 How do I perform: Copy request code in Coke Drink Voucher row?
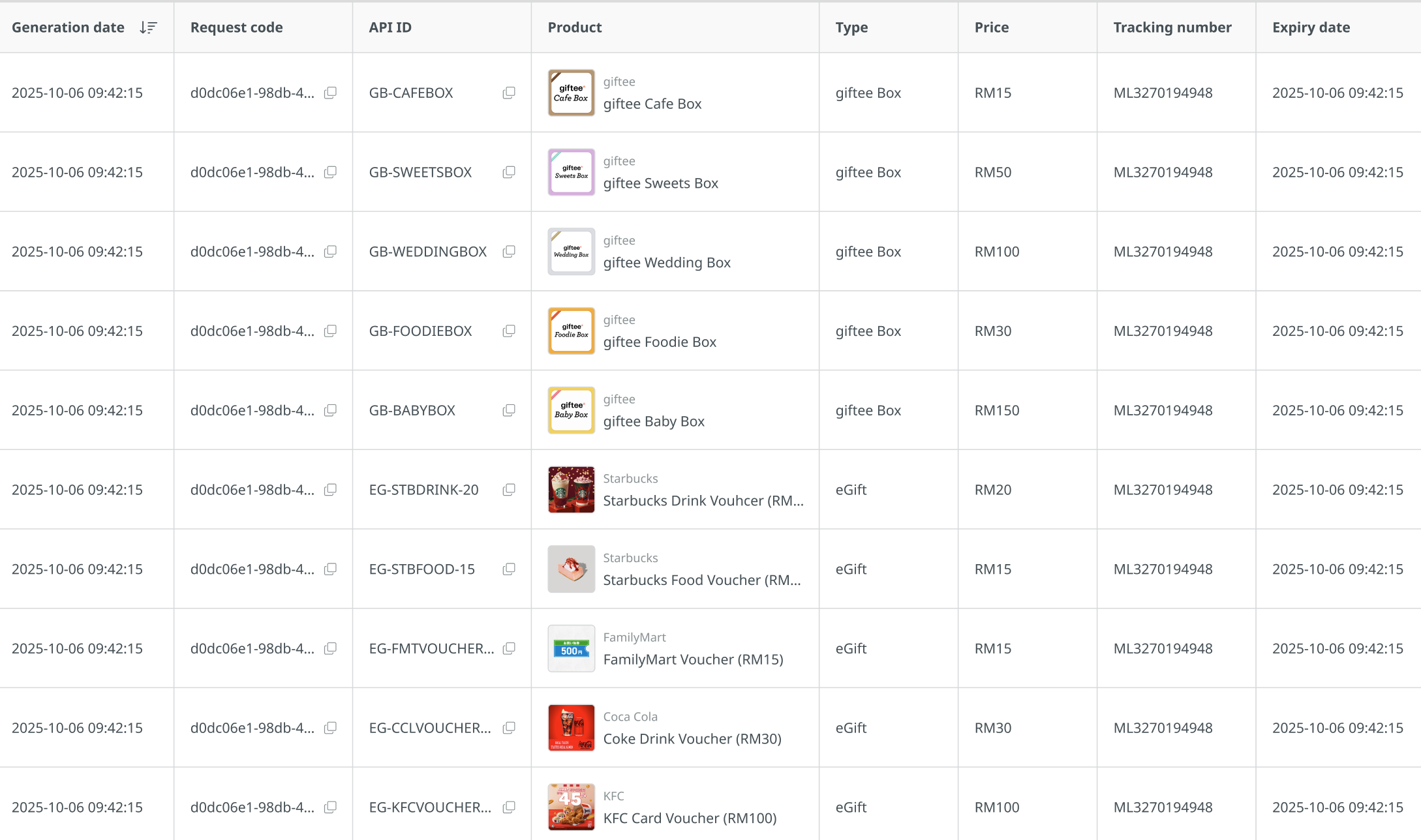[x=331, y=728]
